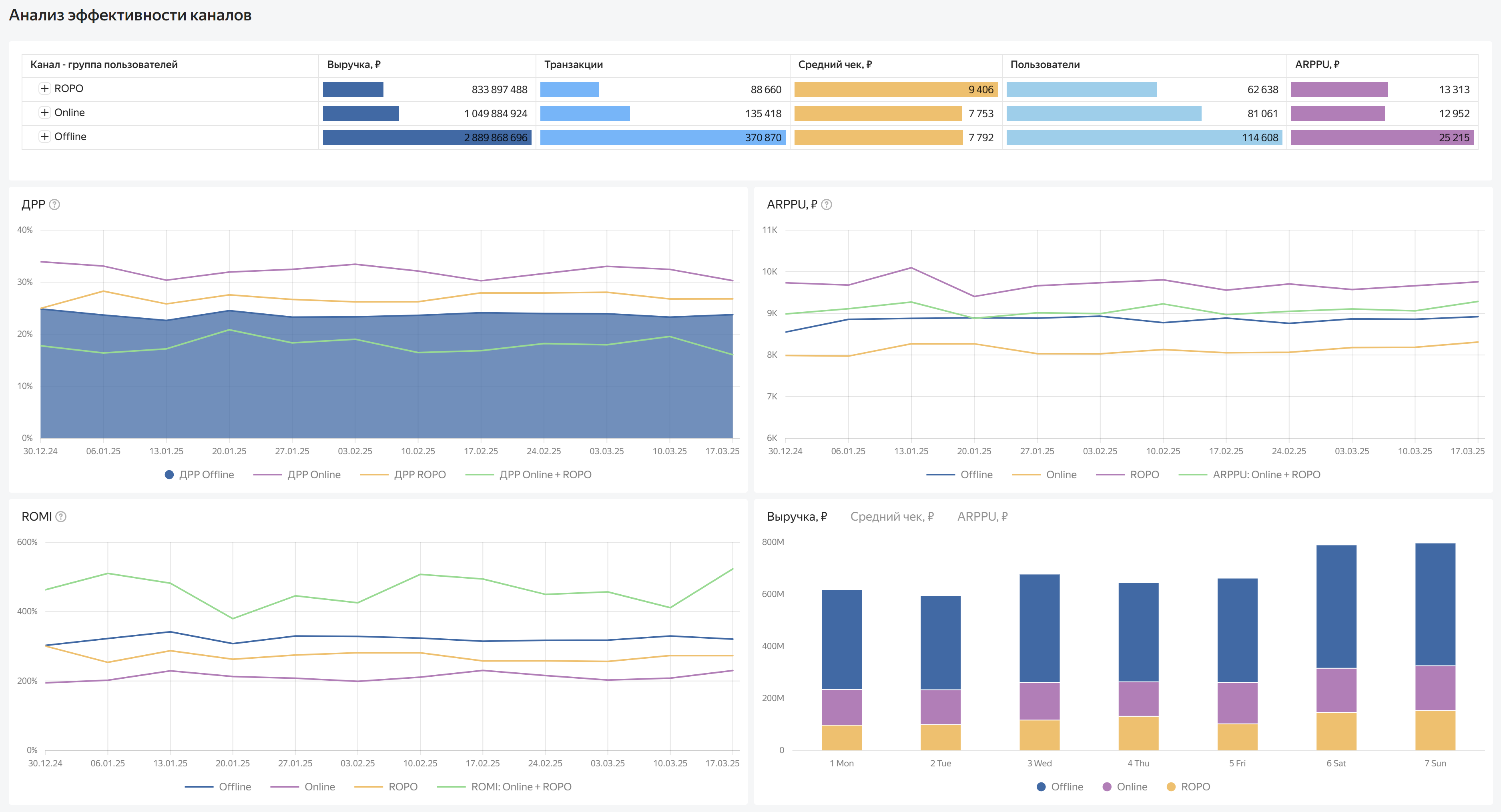Image resolution: width=1501 pixels, height=812 pixels.
Task: Toggle ROPO series in ARPPU chart legend
Action: click(x=1128, y=475)
